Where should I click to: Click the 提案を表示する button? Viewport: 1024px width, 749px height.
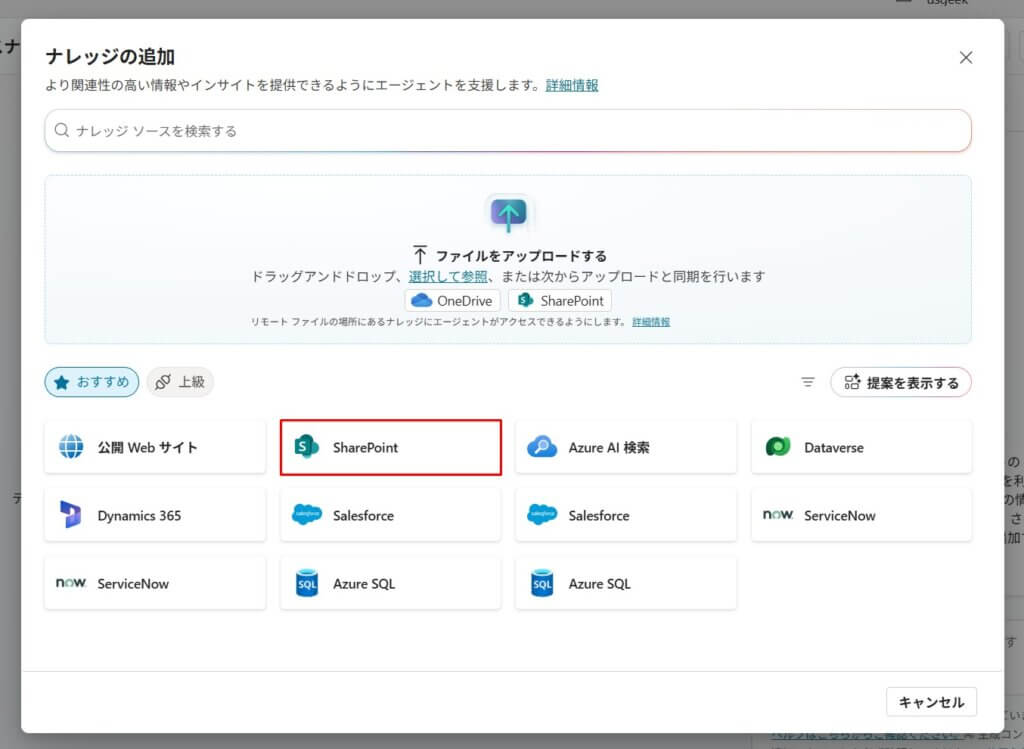(x=901, y=382)
